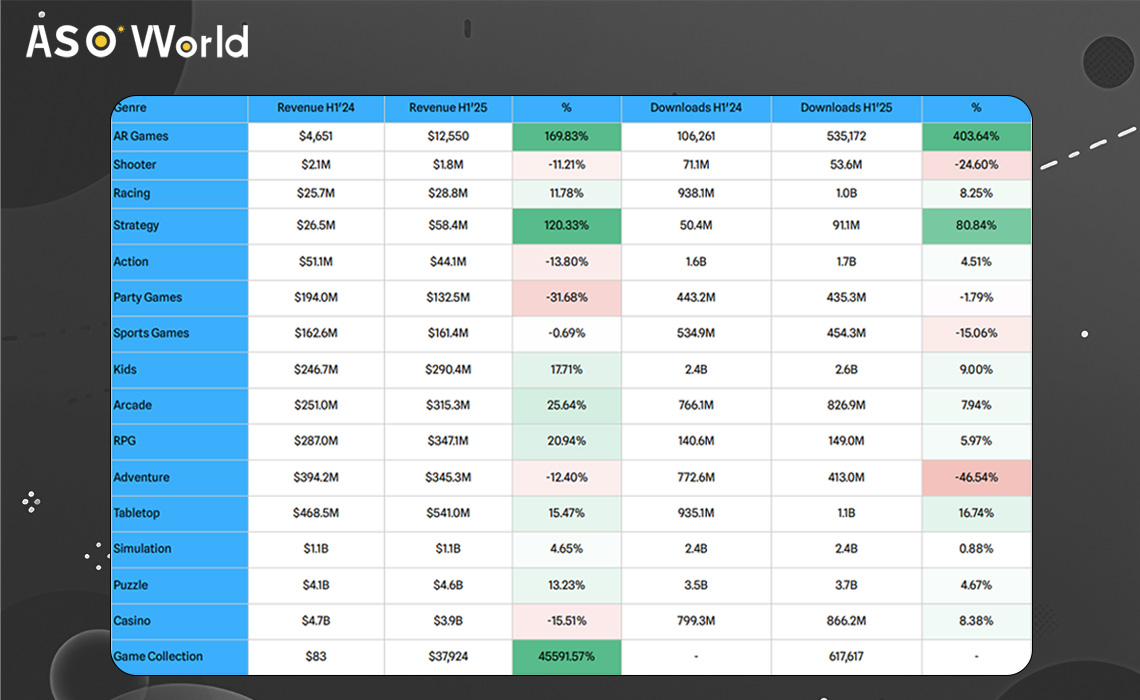Image resolution: width=1140 pixels, height=700 pixels.
Task: Click the $161.4M Sports Games revenue
Action: coord(448,333)
